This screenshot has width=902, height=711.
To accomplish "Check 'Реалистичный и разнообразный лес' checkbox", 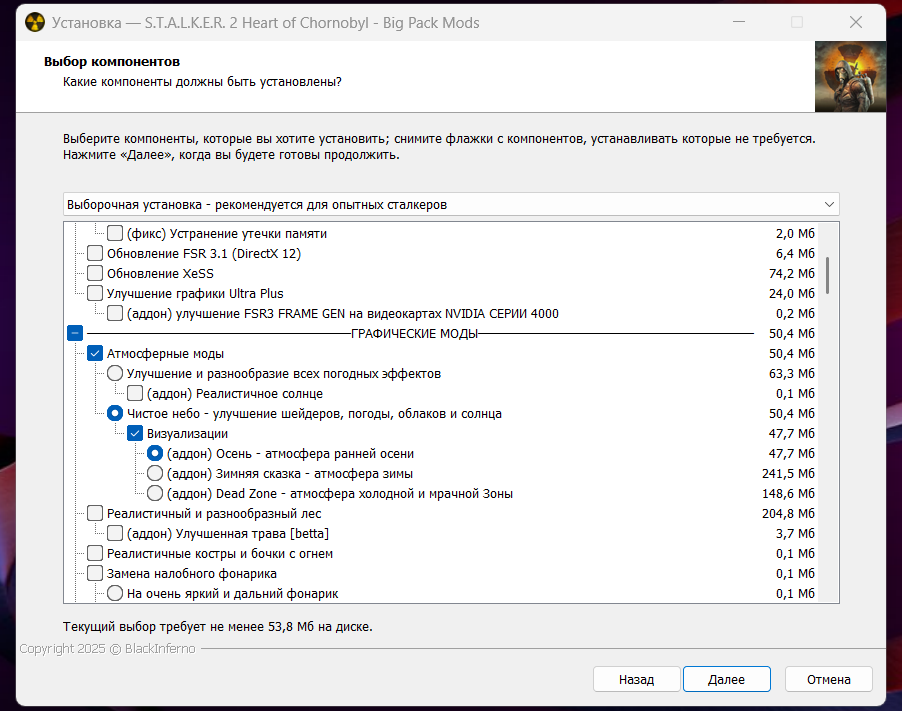I will 95,514.
